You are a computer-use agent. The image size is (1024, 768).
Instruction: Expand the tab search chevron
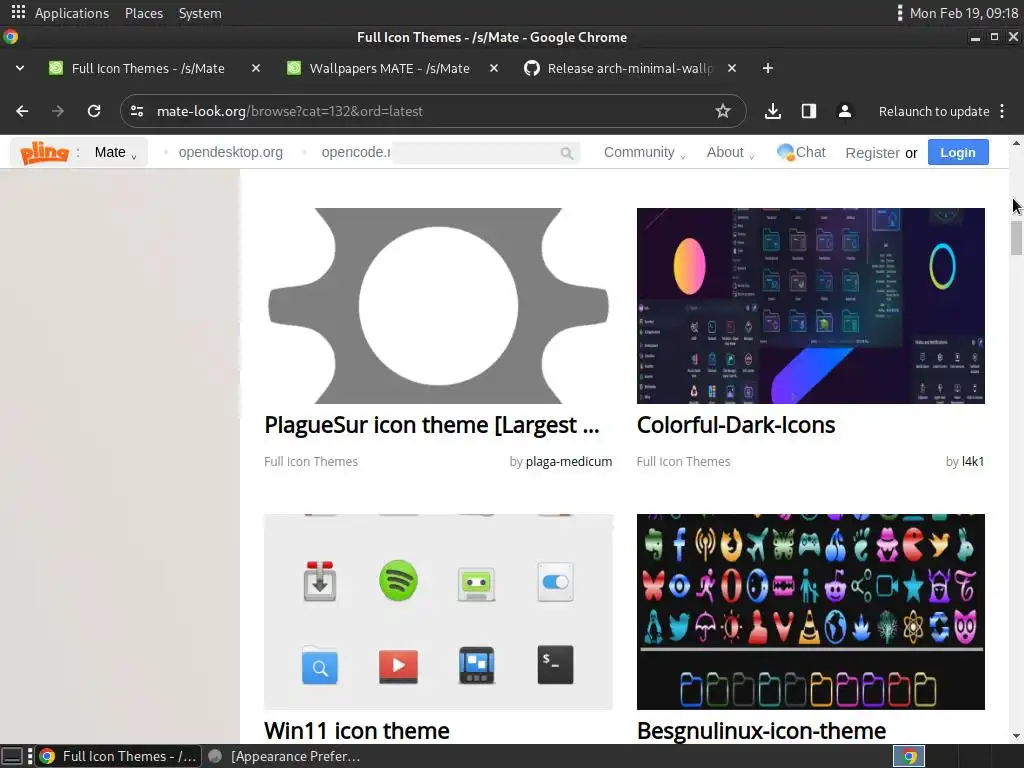[20, 68]
